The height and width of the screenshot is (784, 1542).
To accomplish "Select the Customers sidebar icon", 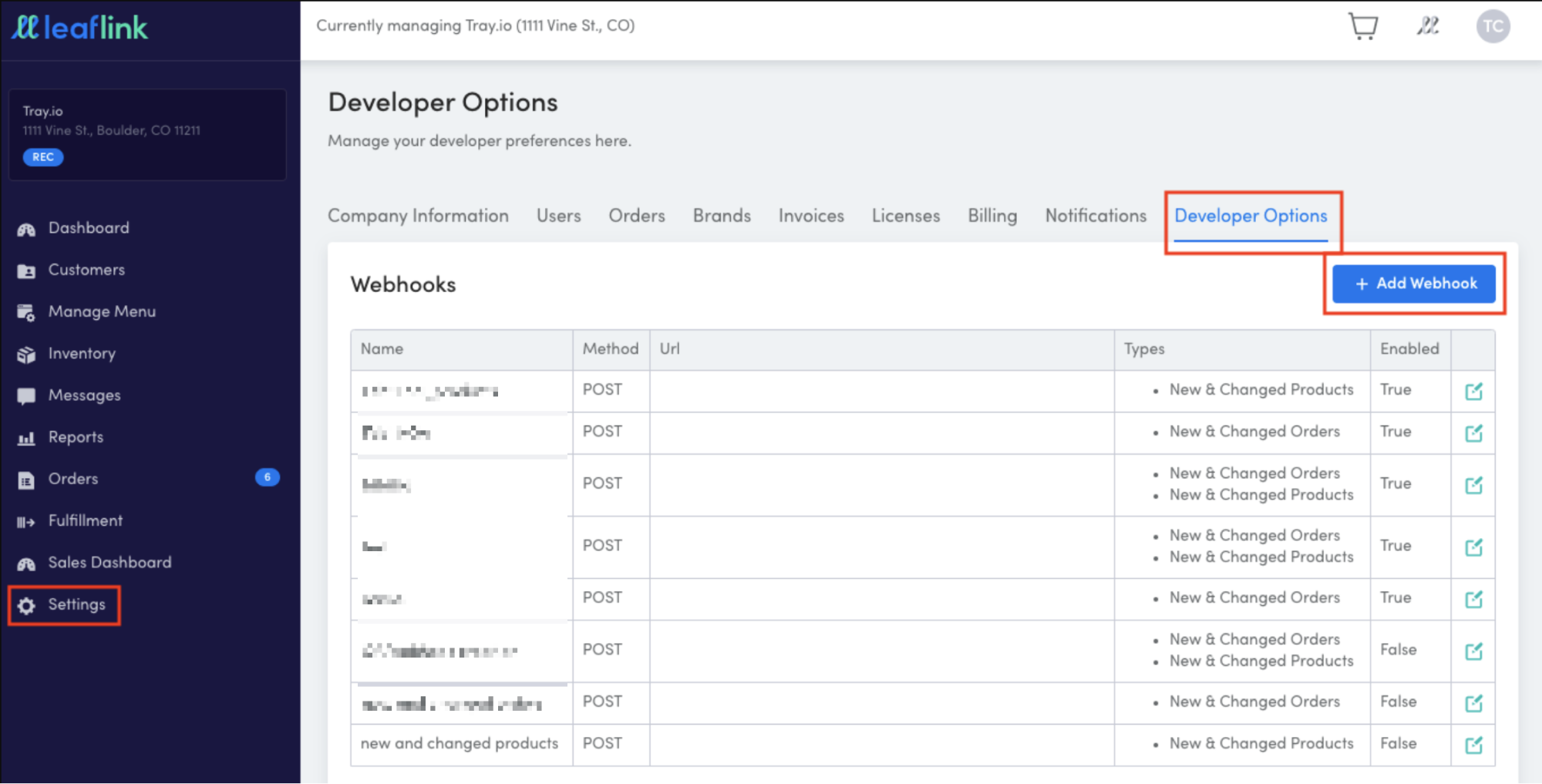I will pos(26,270).
